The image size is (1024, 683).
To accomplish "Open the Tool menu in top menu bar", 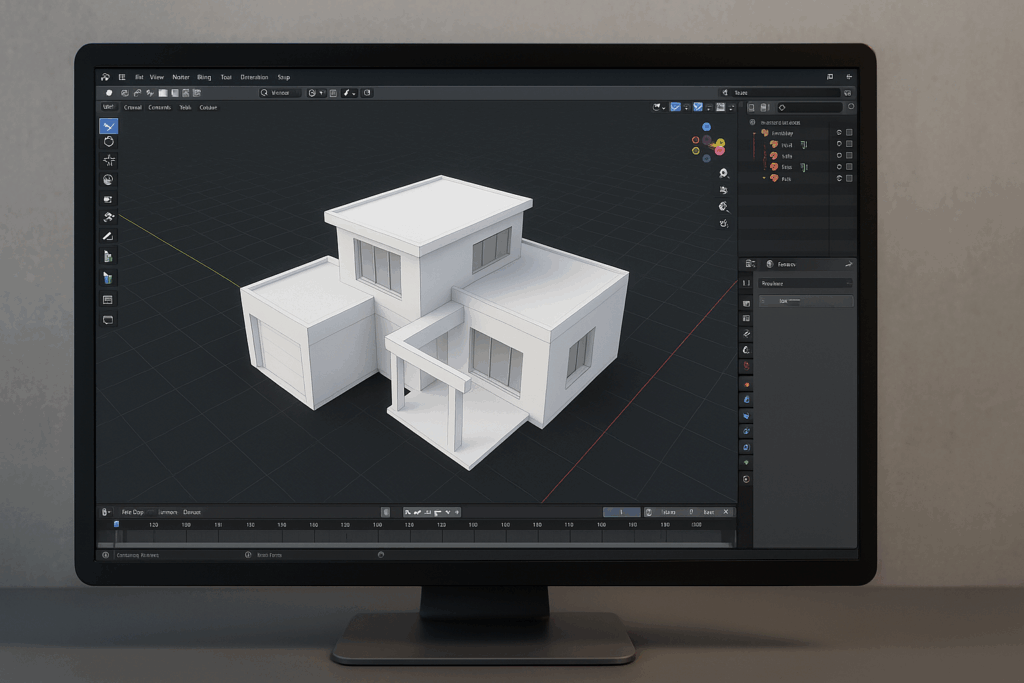I will click(x=226, y=77).
